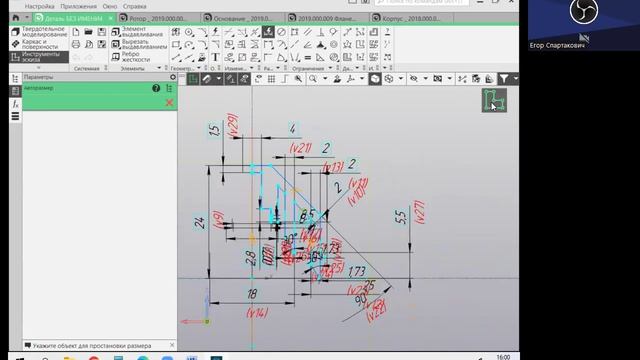Open the Приложения menu

click(78, 7)
